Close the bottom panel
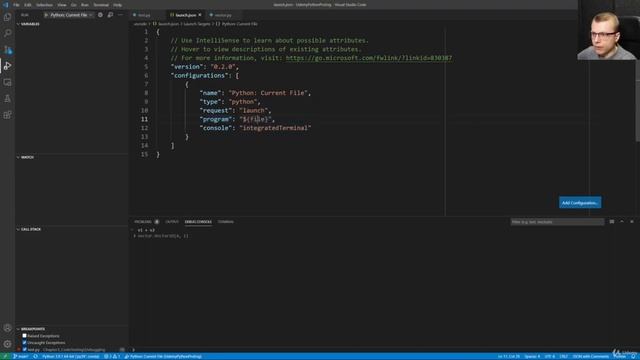The image size is (640, 360). 631,222
